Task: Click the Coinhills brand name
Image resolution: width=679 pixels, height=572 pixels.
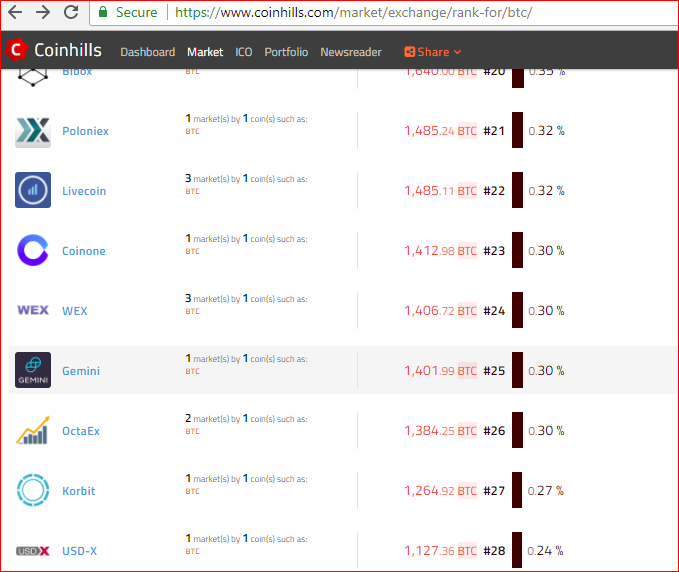Action: [68, 50]
